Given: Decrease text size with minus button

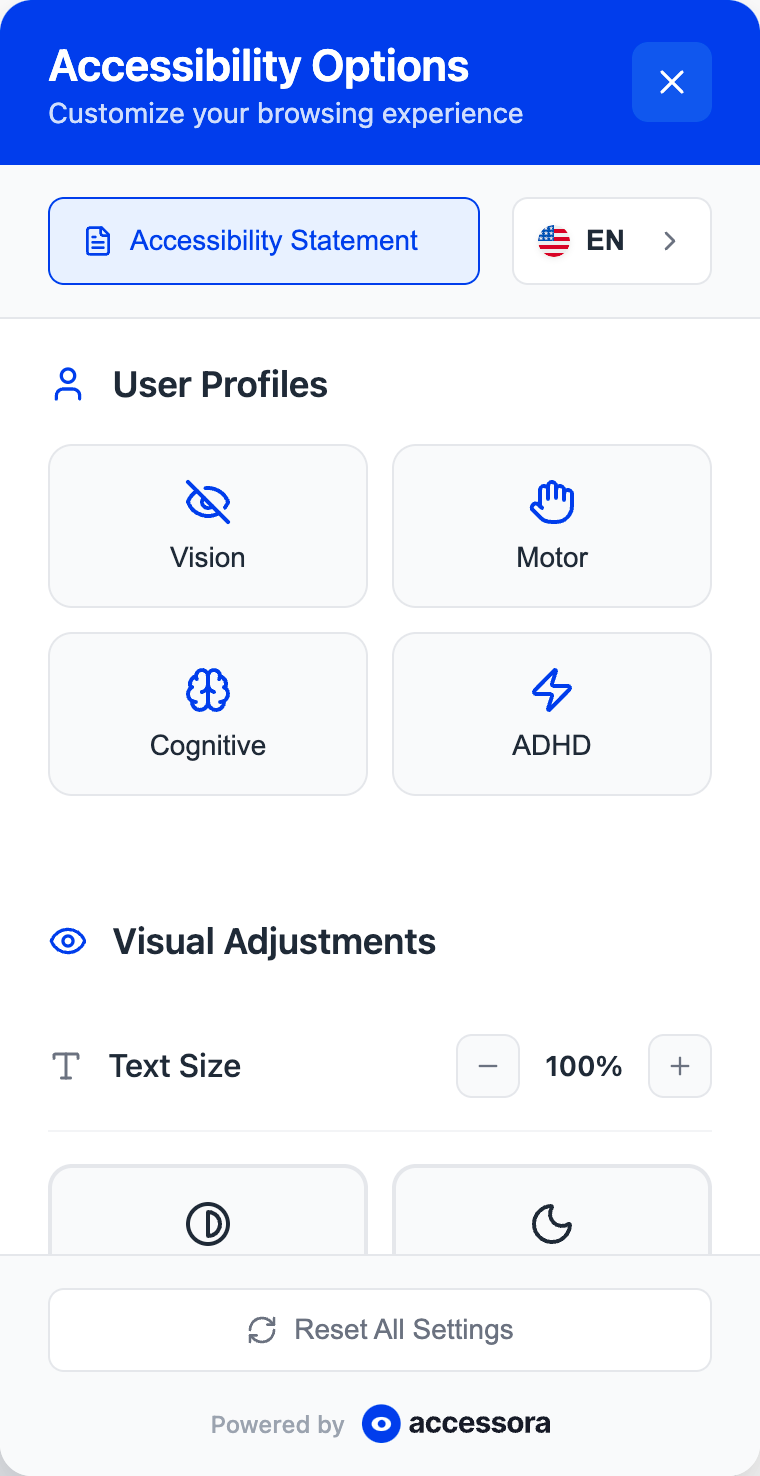Looking at the screenshot, I should click(488, 1066).
